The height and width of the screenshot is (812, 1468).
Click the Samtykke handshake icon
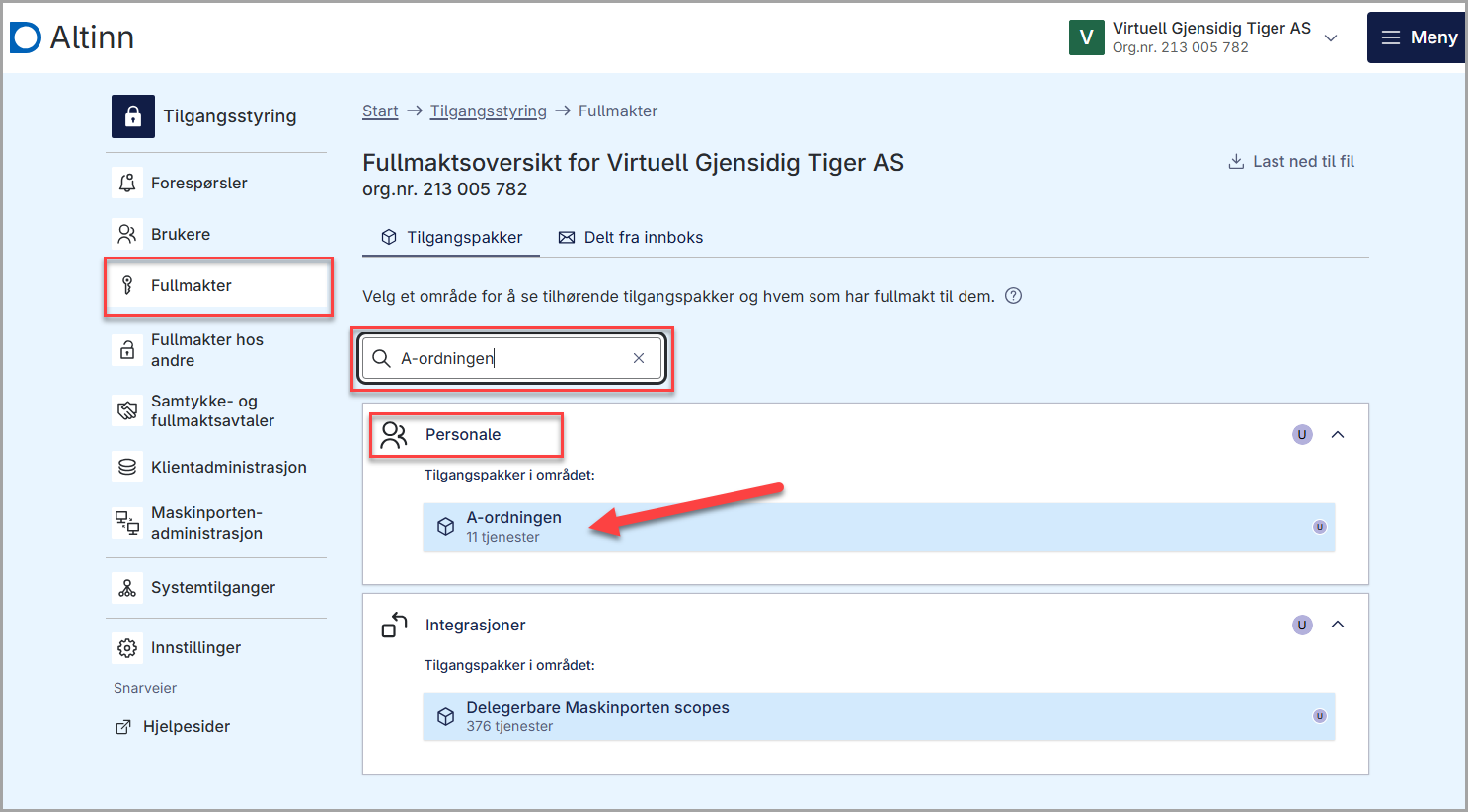point(127,410)
